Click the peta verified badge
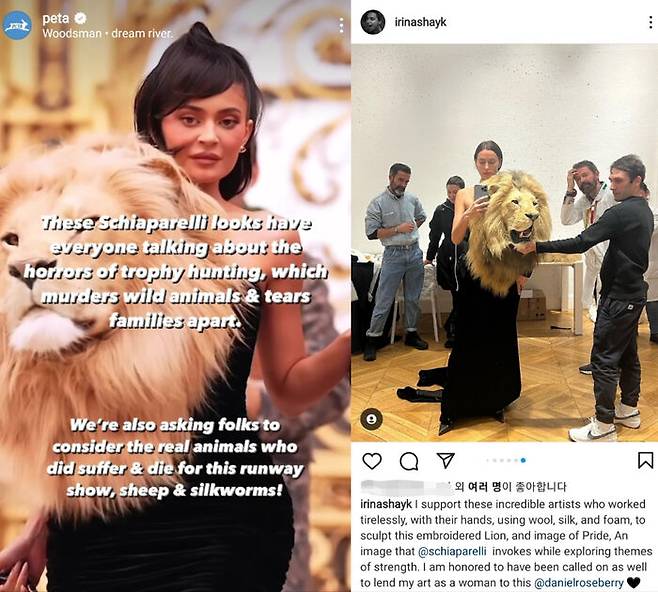The image size is (658, 592). point(80,18)
